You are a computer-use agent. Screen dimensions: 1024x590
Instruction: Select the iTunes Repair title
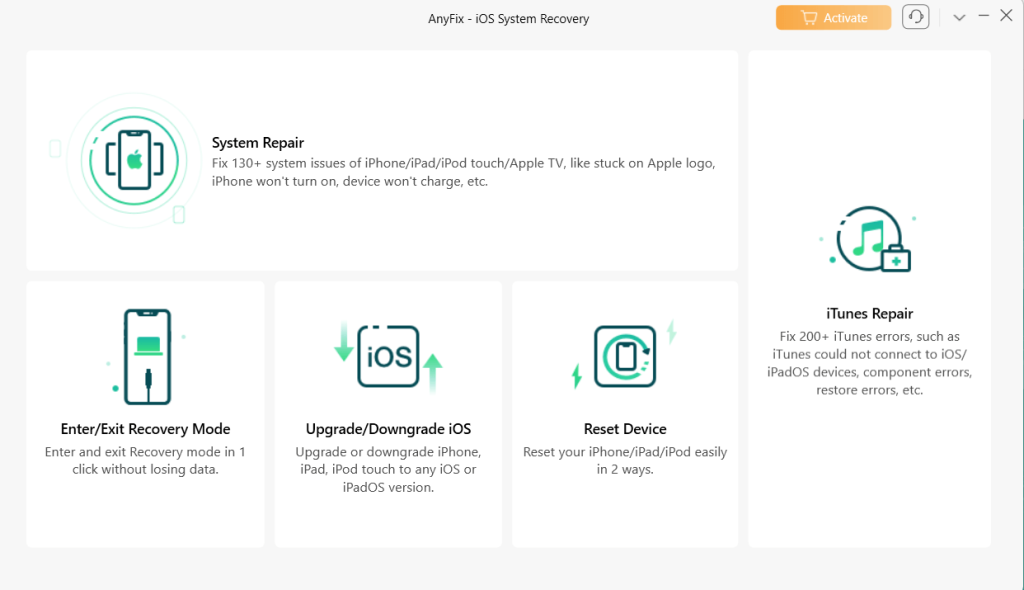point(869,314)
